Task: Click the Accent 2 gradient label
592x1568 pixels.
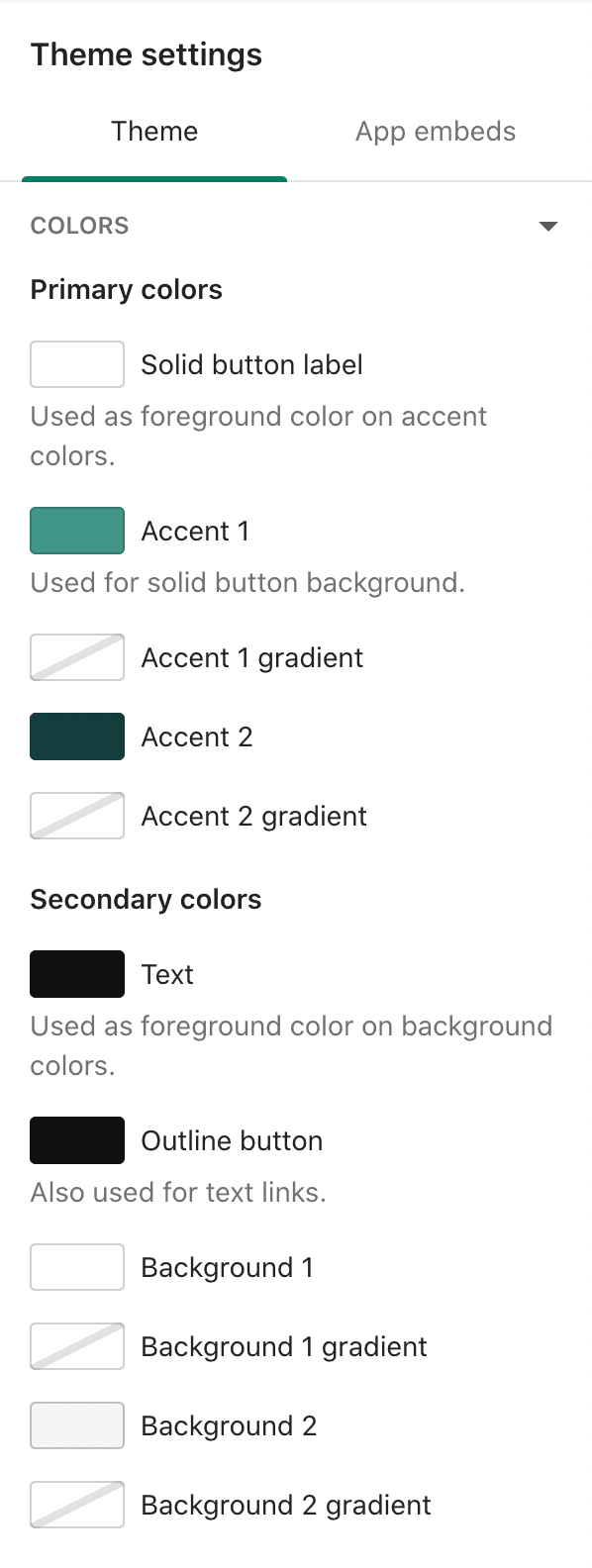Action: 254,817
